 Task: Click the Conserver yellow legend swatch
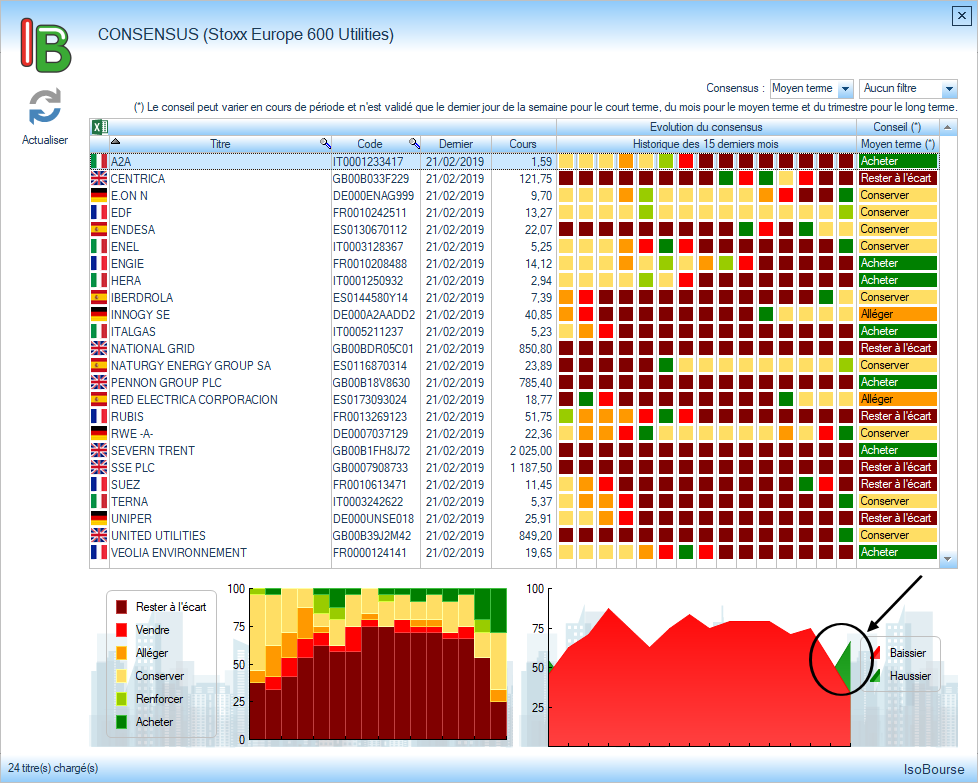point(122,676)
